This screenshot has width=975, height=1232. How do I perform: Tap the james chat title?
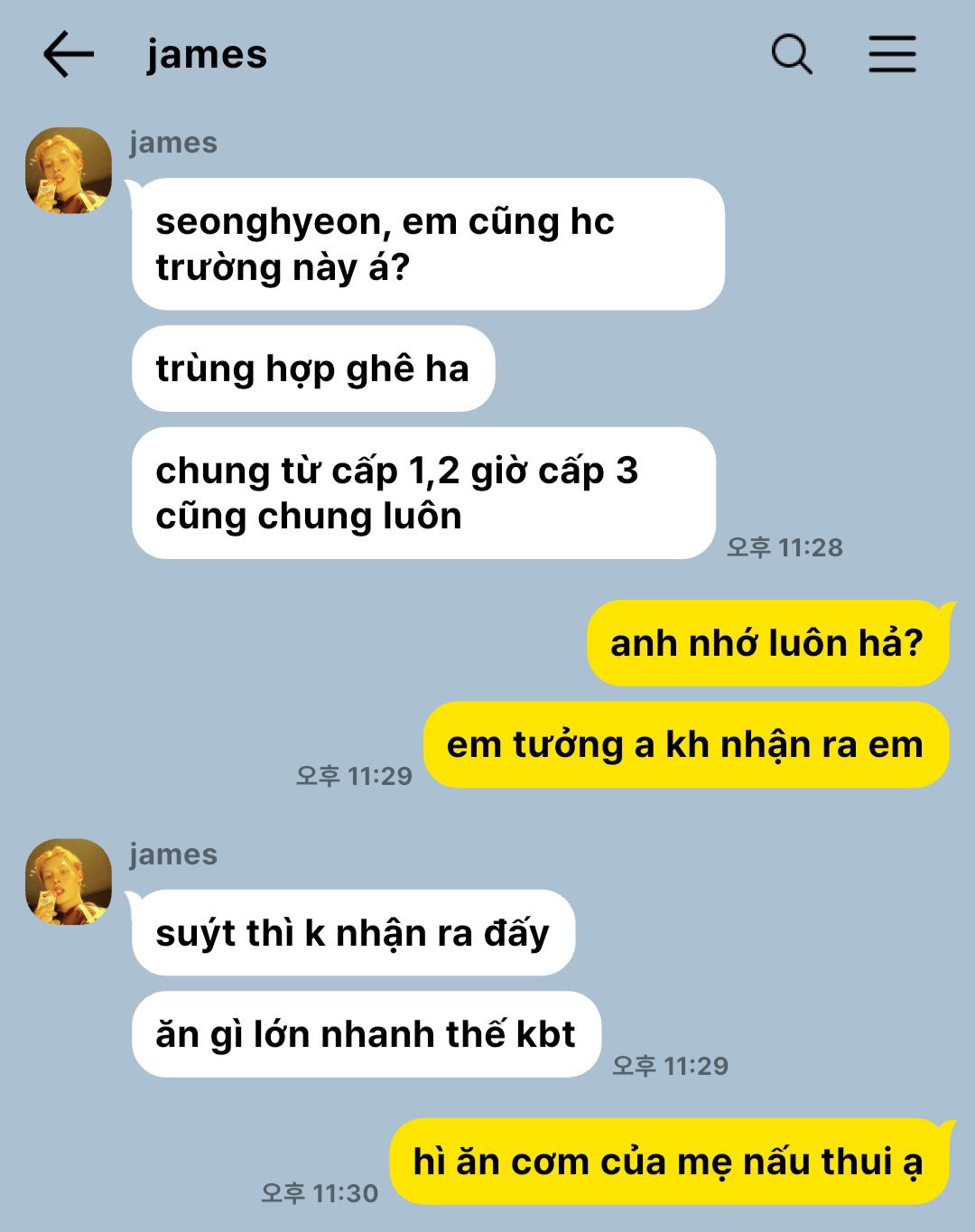[x=207, y=54]
